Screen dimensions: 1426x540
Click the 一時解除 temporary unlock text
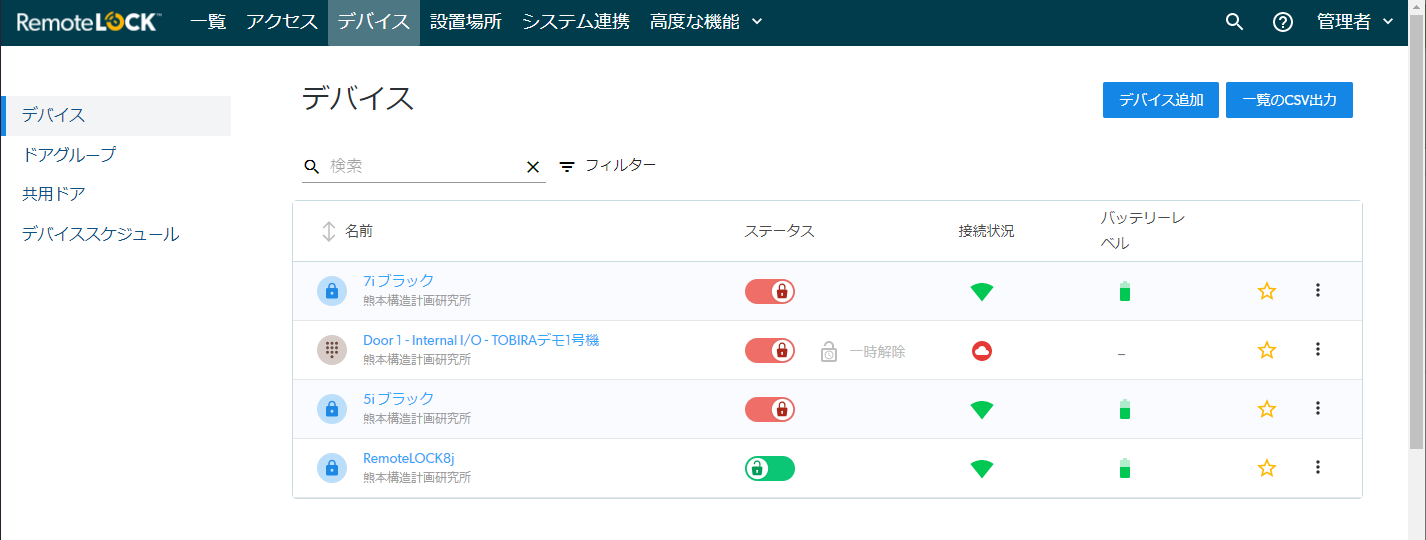click(x=877, y=352)
